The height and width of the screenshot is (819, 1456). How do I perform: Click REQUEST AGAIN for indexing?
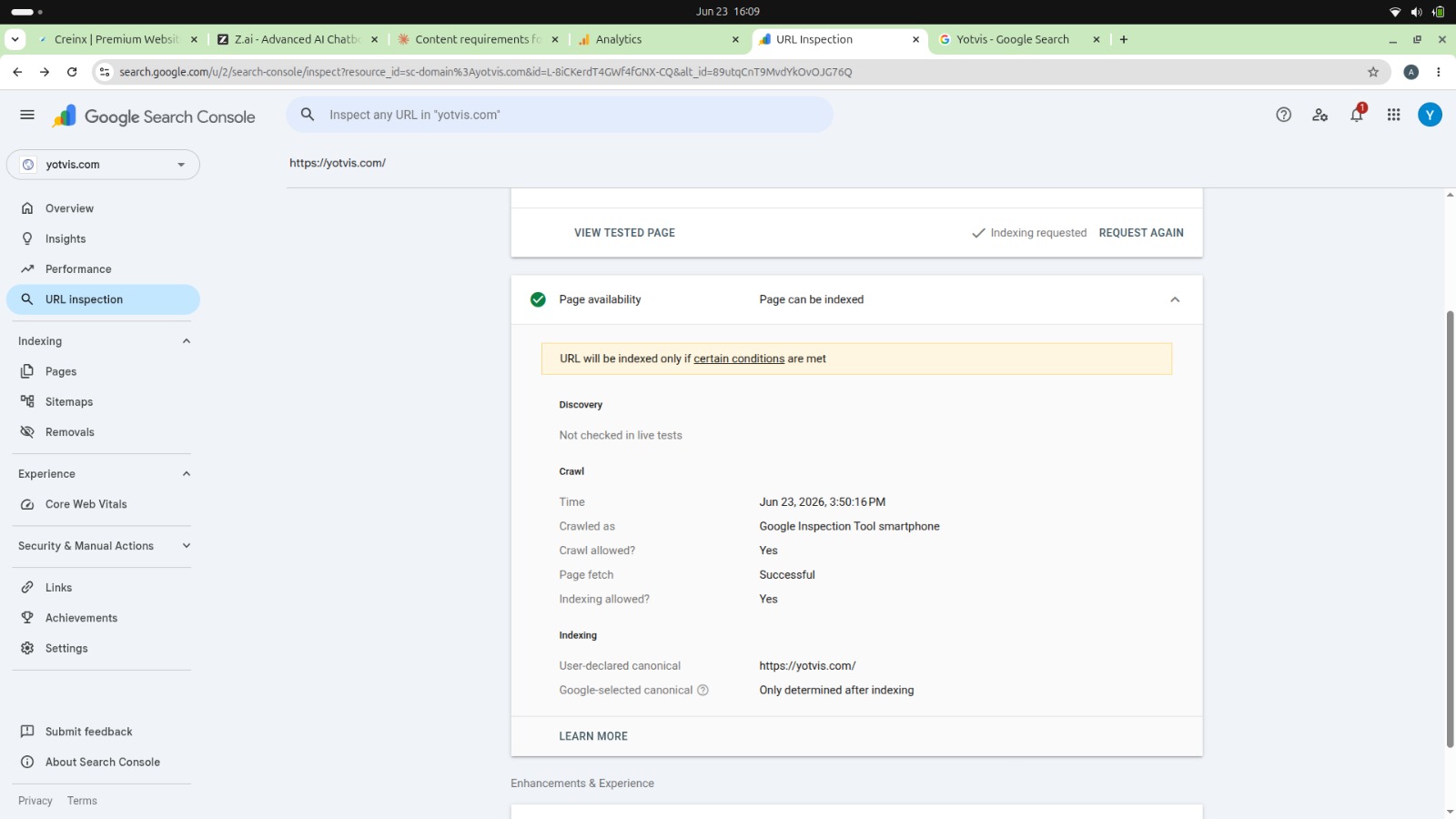tap(1141, 233)
